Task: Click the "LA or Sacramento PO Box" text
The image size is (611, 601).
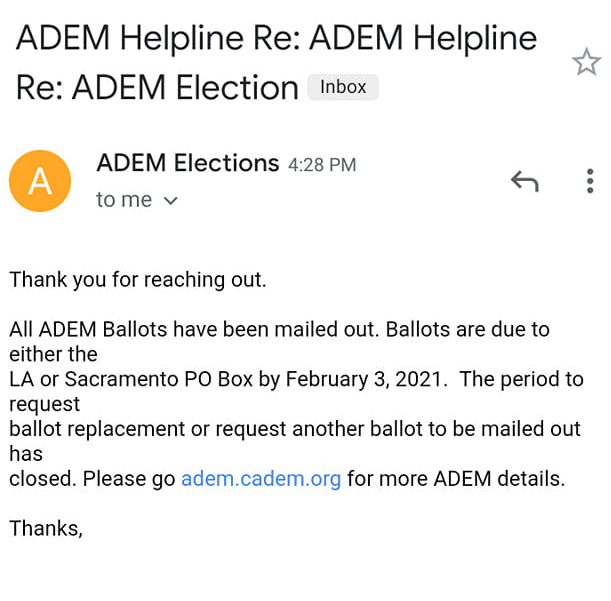Action: (x=131, y=379)
